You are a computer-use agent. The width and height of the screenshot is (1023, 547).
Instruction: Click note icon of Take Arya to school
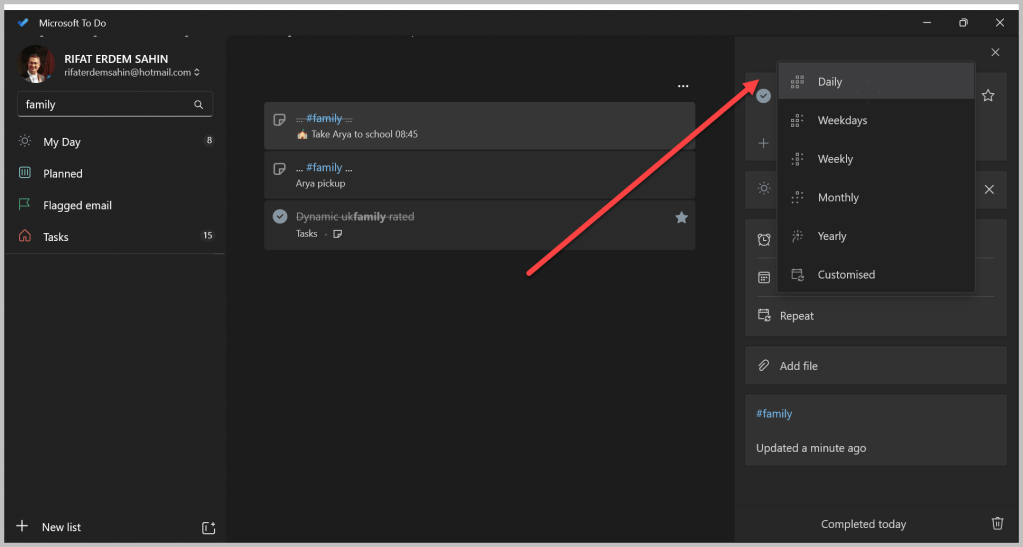tap(279, 119)
